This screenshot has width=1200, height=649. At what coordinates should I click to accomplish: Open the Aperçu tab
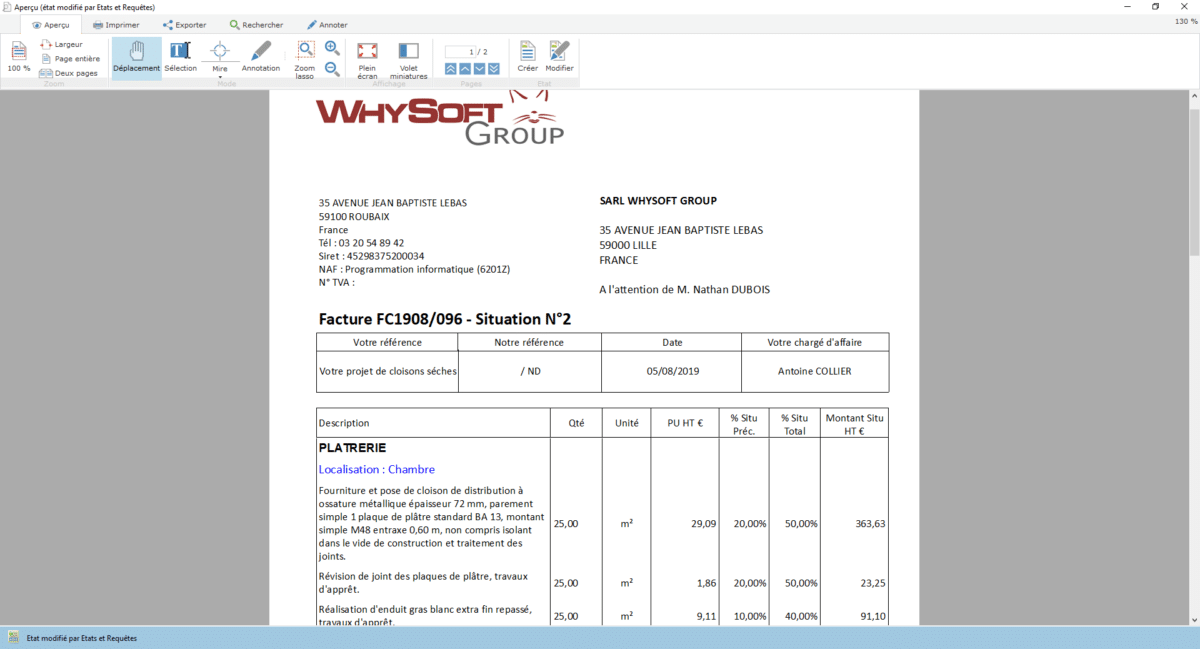pyautogui.click(x=51, y=24)
